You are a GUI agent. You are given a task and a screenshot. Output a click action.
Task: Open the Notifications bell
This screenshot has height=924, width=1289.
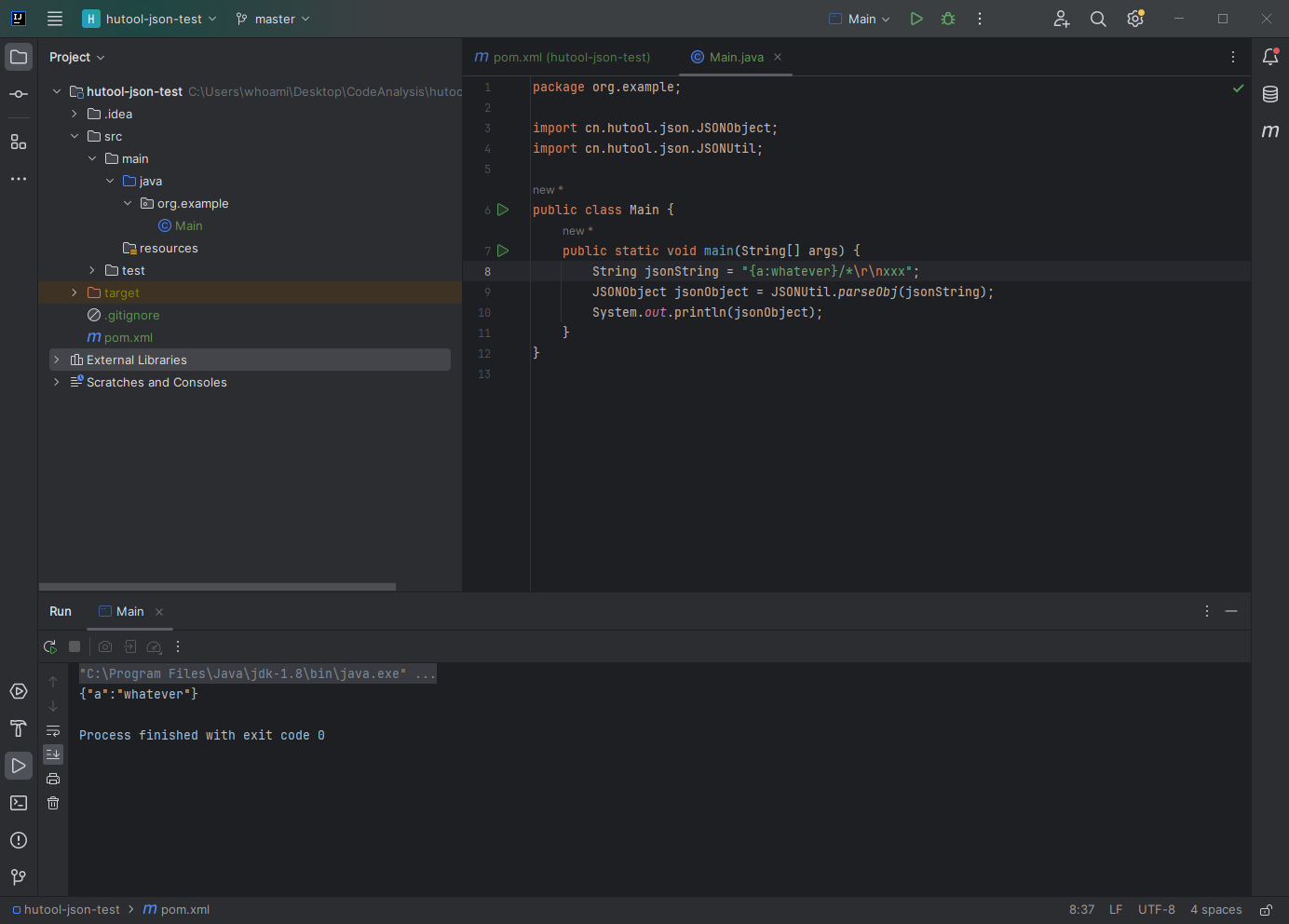(1270, 57)
